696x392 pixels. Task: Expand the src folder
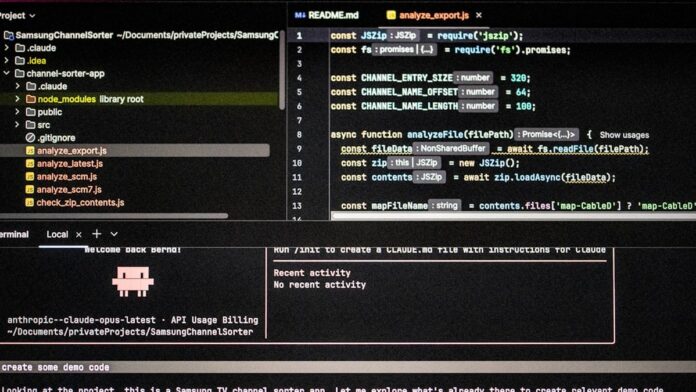point(18,125)
